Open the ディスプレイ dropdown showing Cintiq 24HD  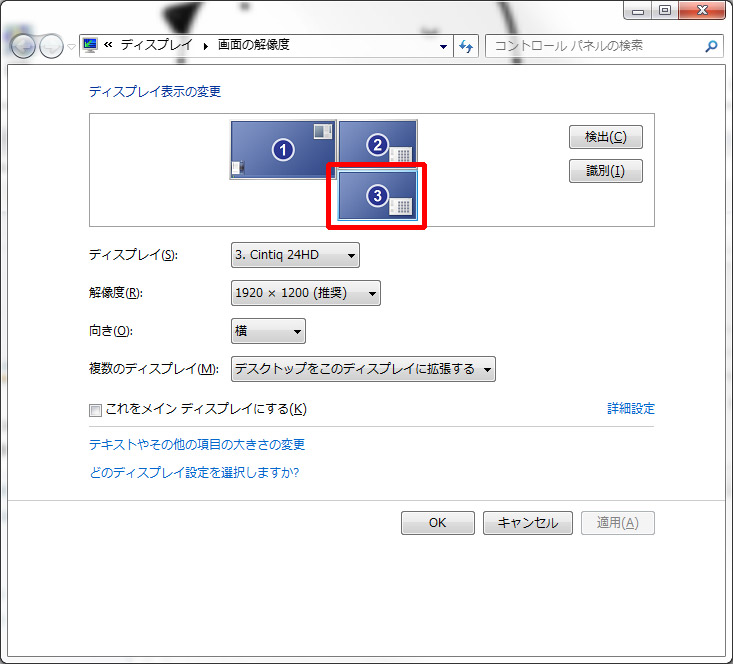(x=295, y=255)
